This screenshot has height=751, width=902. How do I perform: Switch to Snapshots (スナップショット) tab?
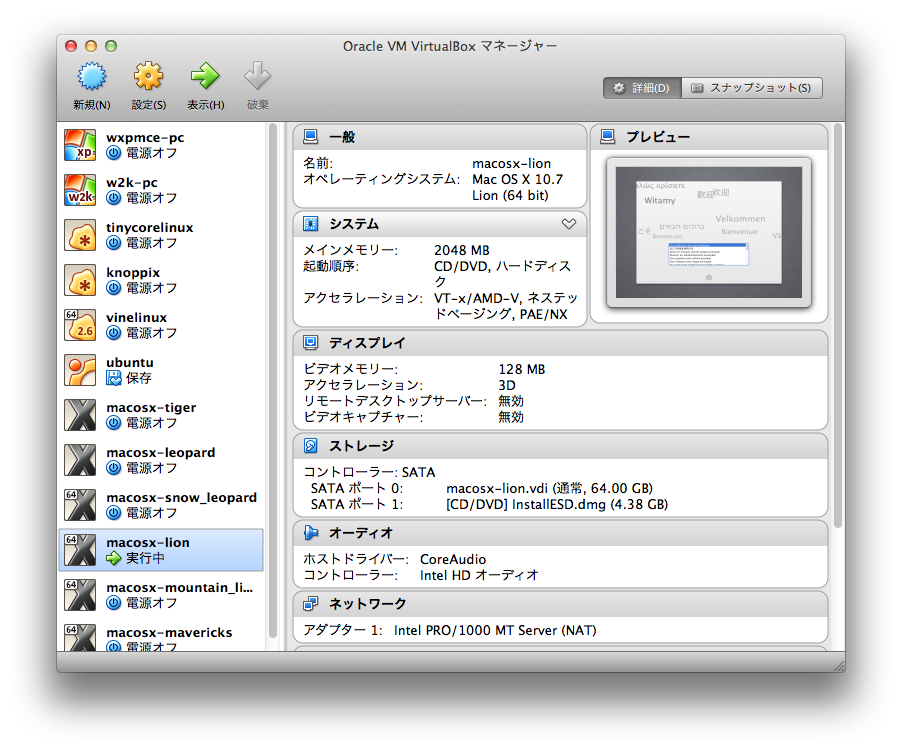751,88
